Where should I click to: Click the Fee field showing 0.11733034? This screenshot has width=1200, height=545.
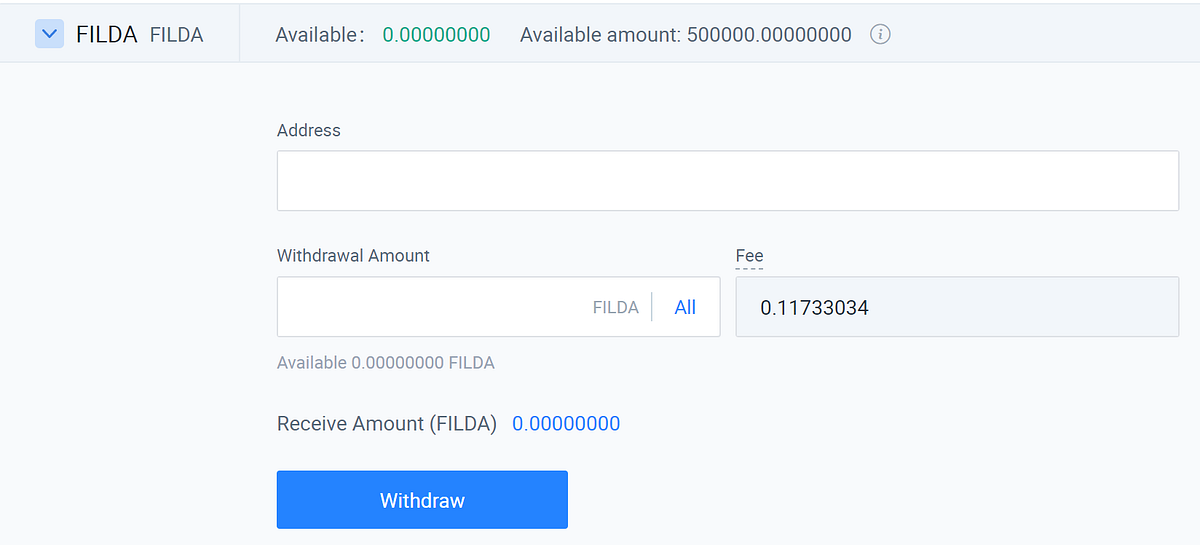pyautogui.click(x=956, y=307)
